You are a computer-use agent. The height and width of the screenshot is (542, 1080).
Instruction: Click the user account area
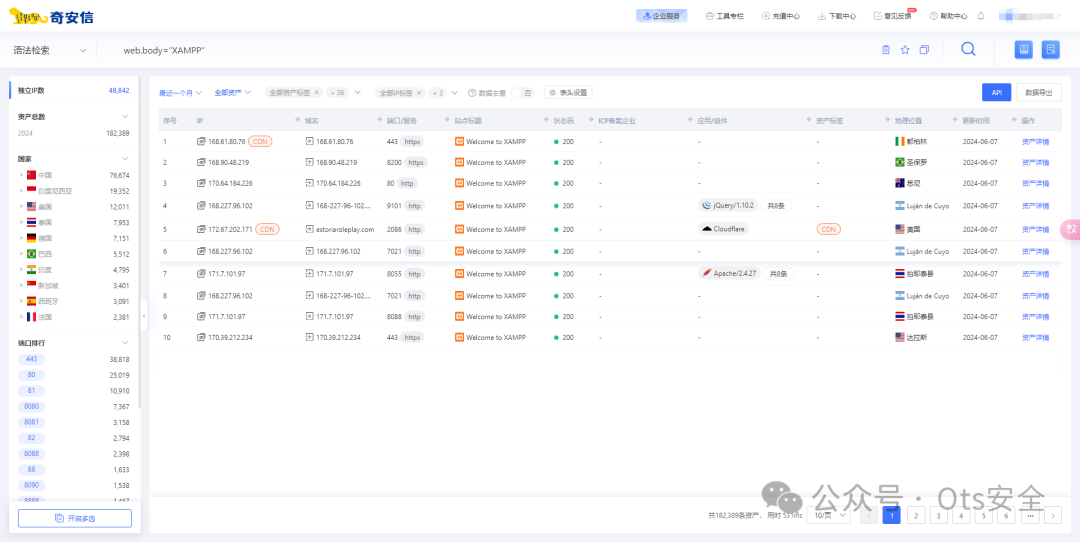[x=1030, y=15]
